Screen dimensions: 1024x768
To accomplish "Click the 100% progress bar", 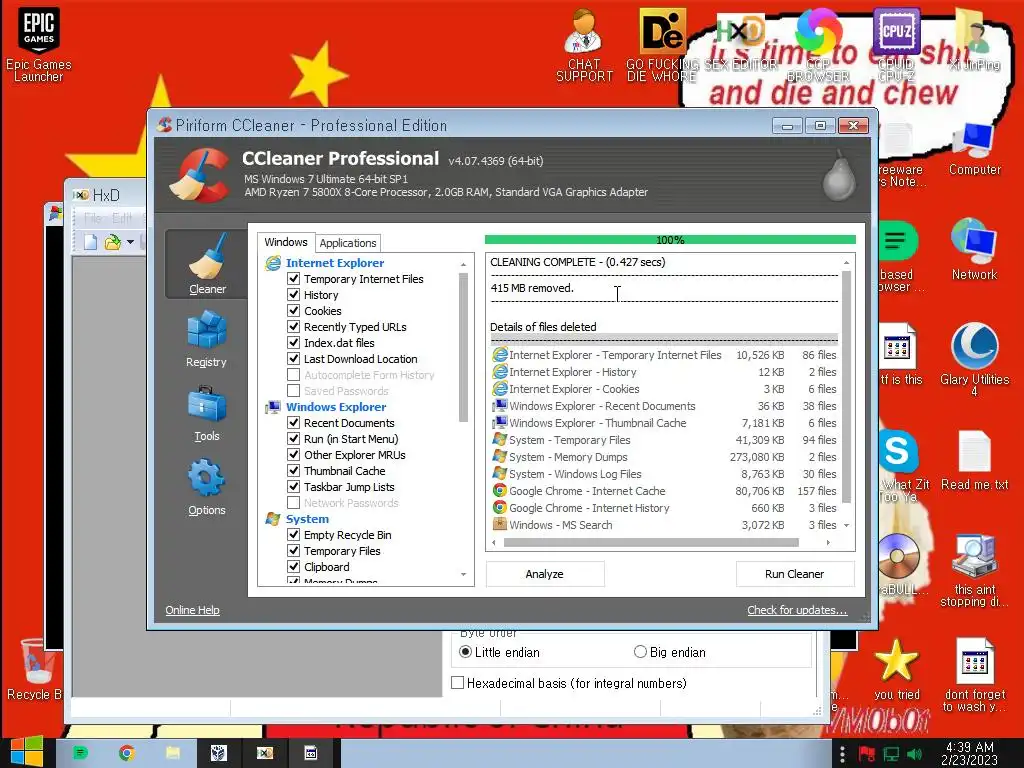I will point(670,240).
